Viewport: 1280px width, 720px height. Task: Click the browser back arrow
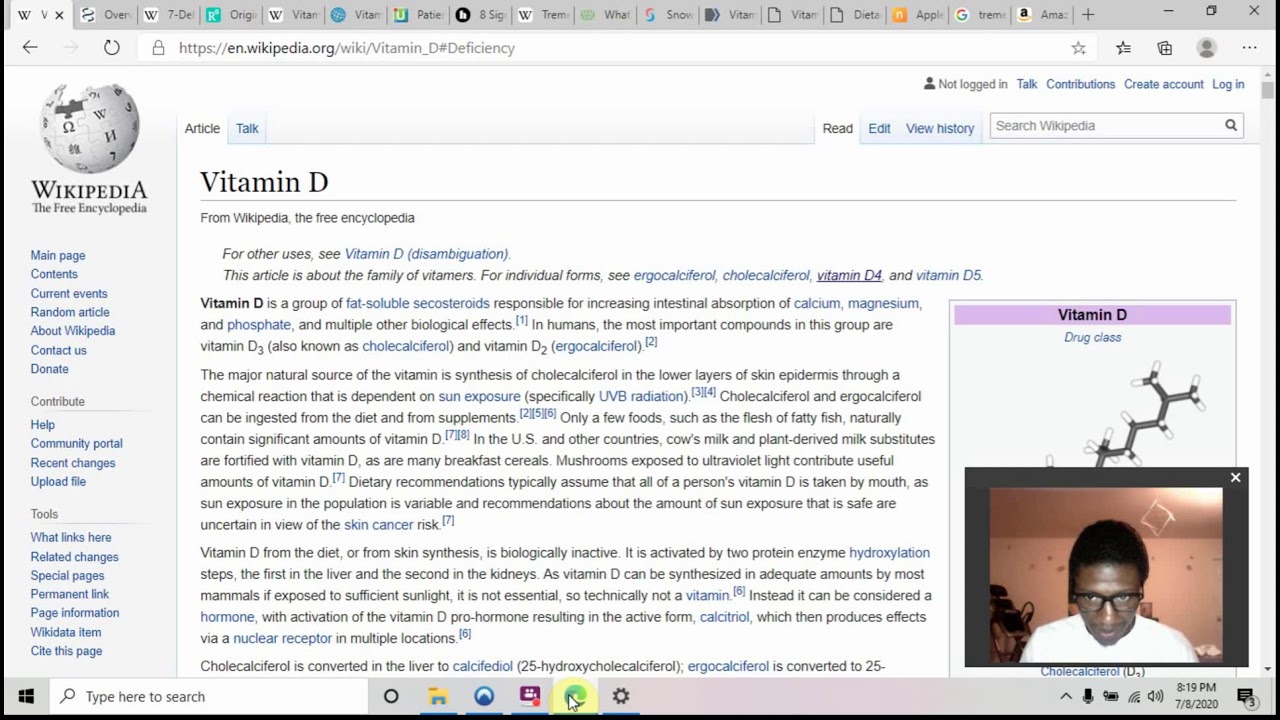point(30,47)
